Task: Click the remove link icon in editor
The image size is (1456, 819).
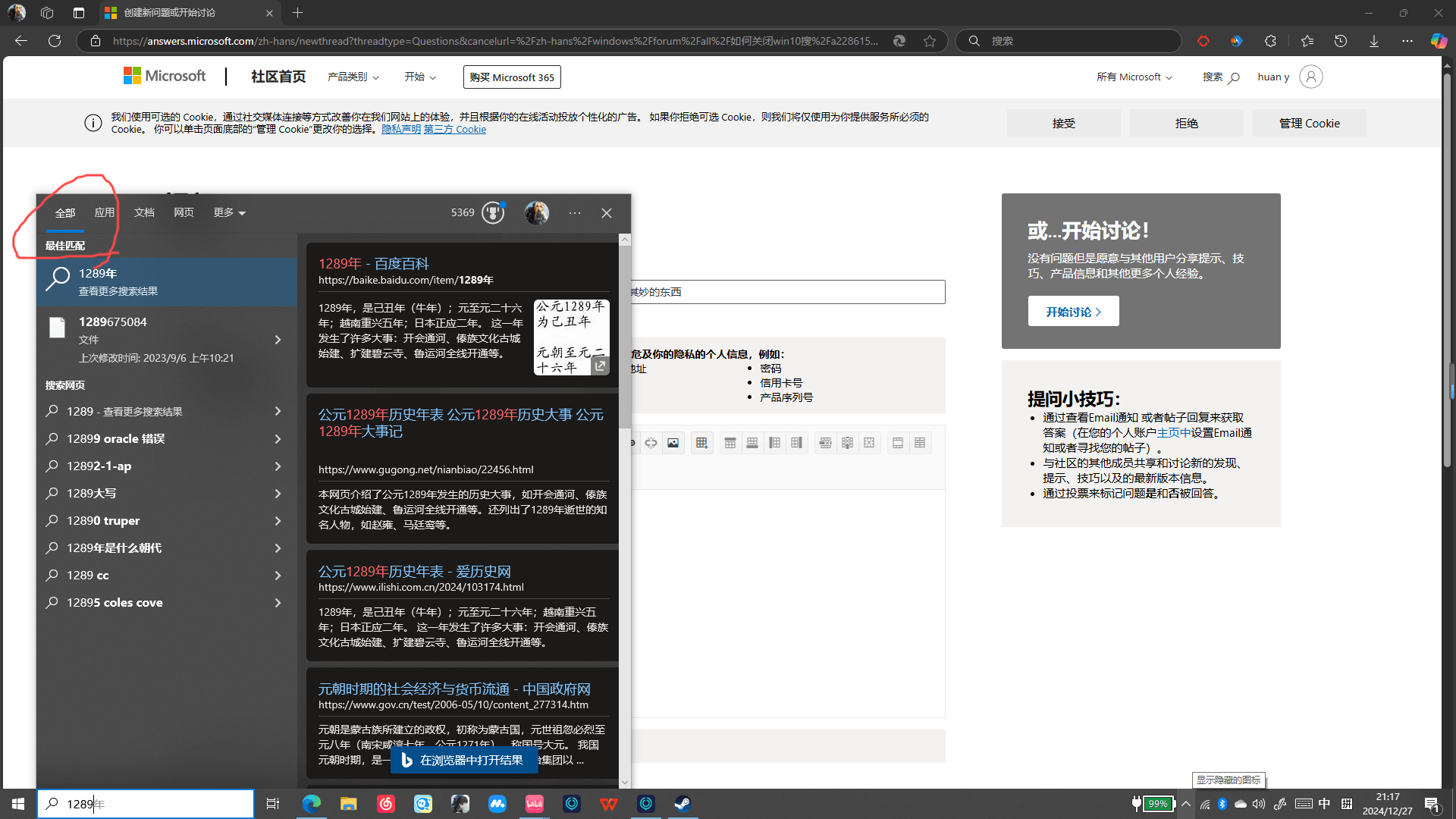Action: coord(651,443)
